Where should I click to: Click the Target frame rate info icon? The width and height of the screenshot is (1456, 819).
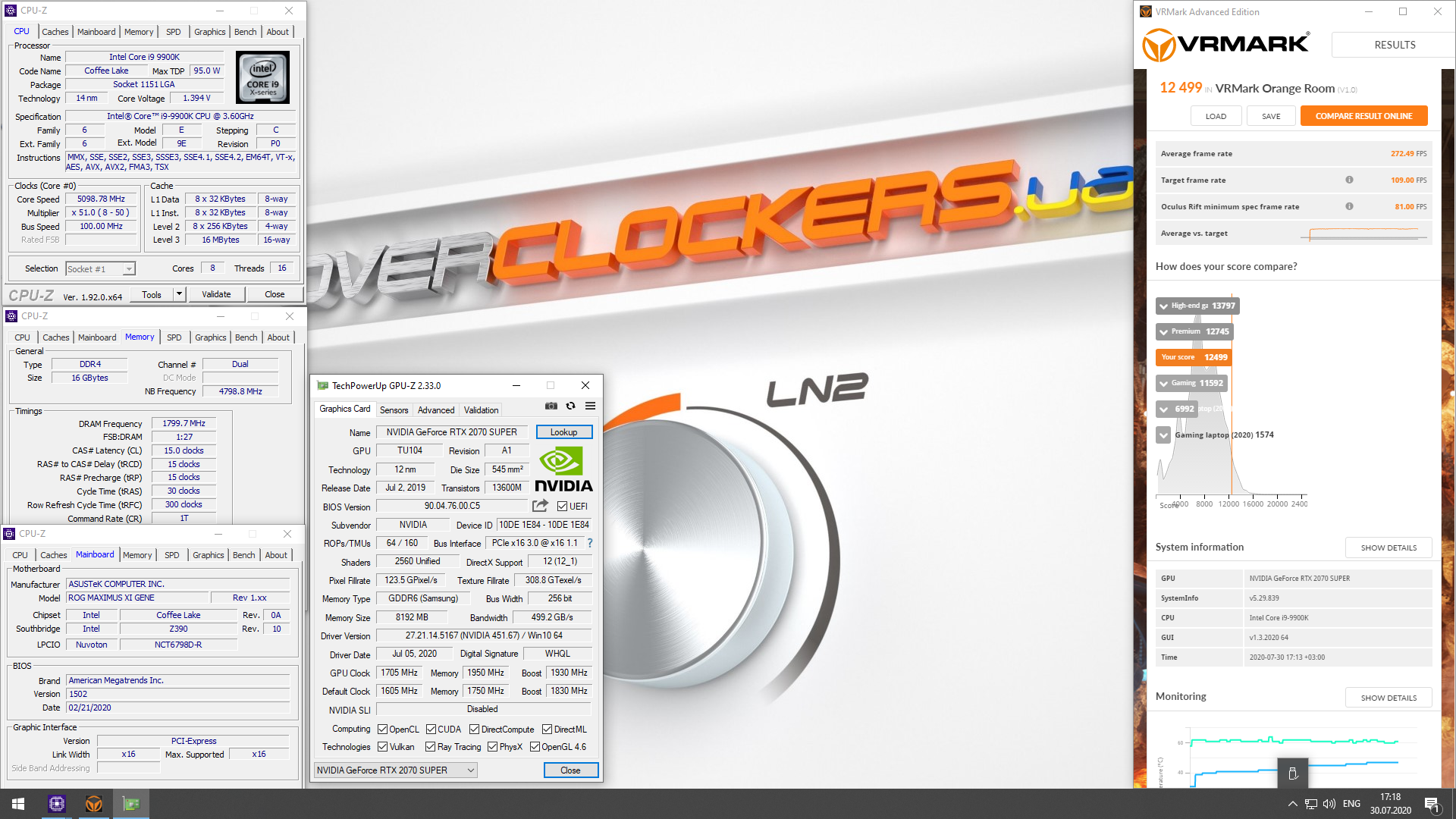coord(1349,180)
